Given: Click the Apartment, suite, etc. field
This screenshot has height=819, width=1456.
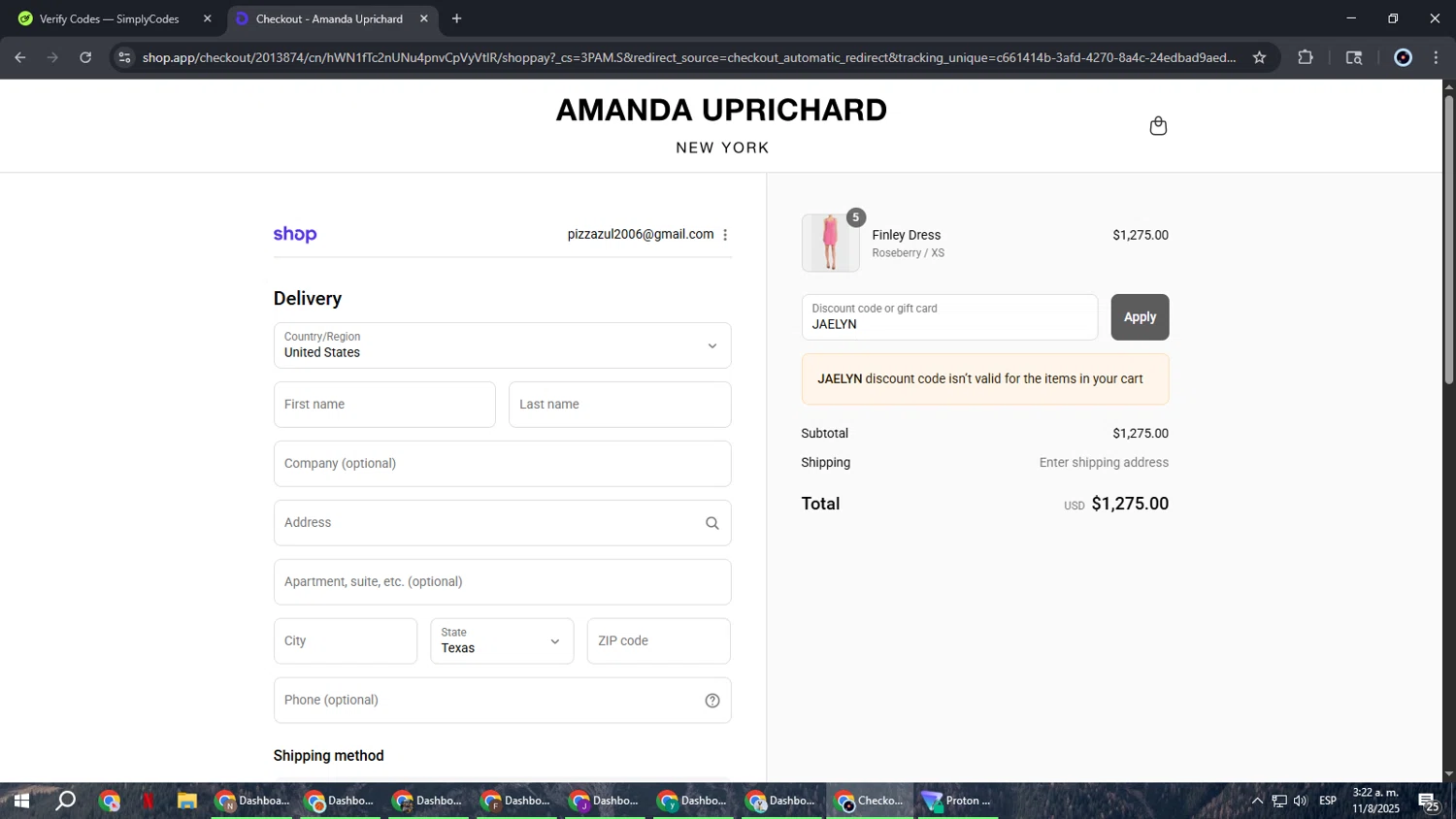Looking at the screenshot, I should [x=502, y=582].
